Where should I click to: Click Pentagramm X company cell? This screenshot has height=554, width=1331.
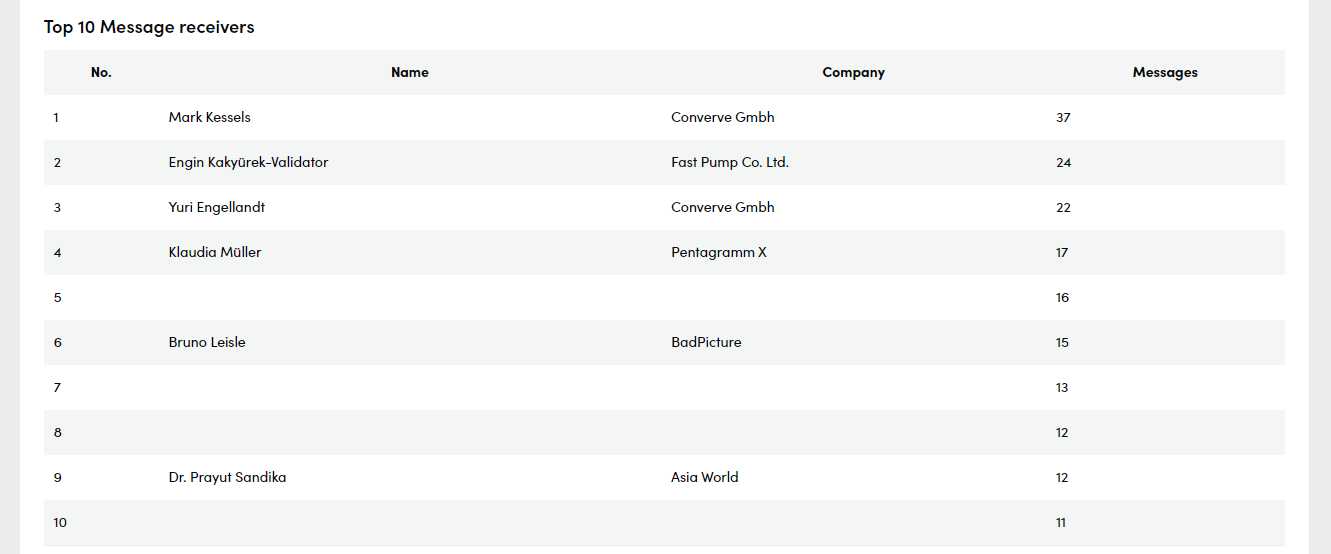719,252
